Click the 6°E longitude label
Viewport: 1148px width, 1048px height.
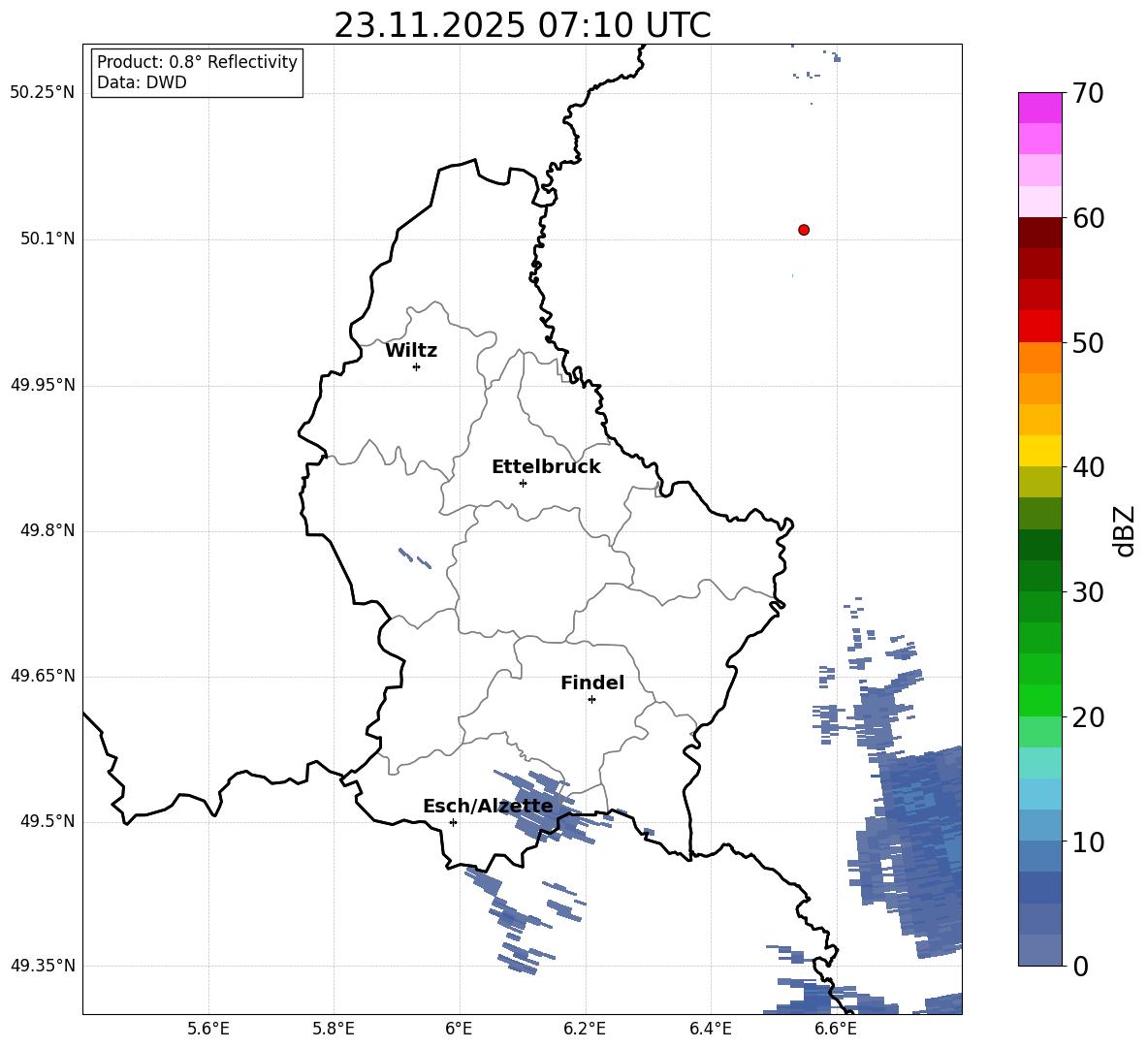click(x=459, y=1029)
